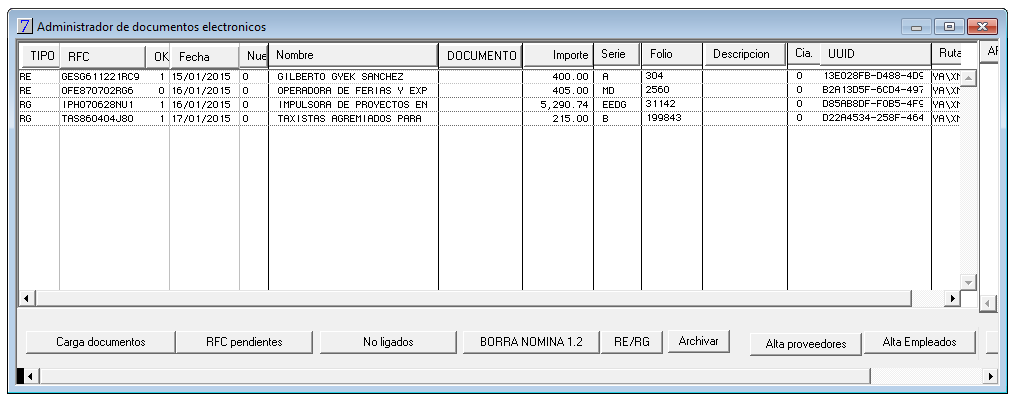Viewport: 1017px width, 404px height.
Task: Click the grid horizontal scrollbar left arrow
Action: click(27, 298)
